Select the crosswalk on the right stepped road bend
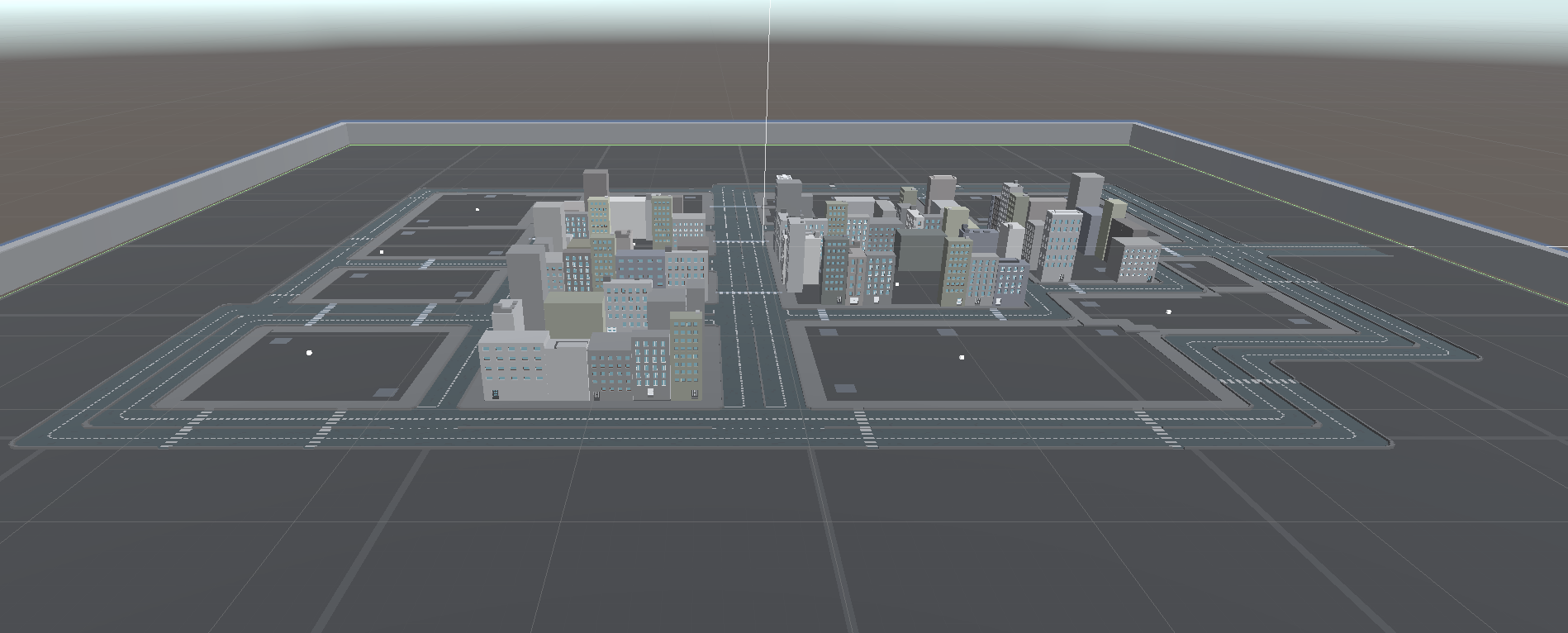Viewport: 1568px width, 633px height. coord(1257,381)
